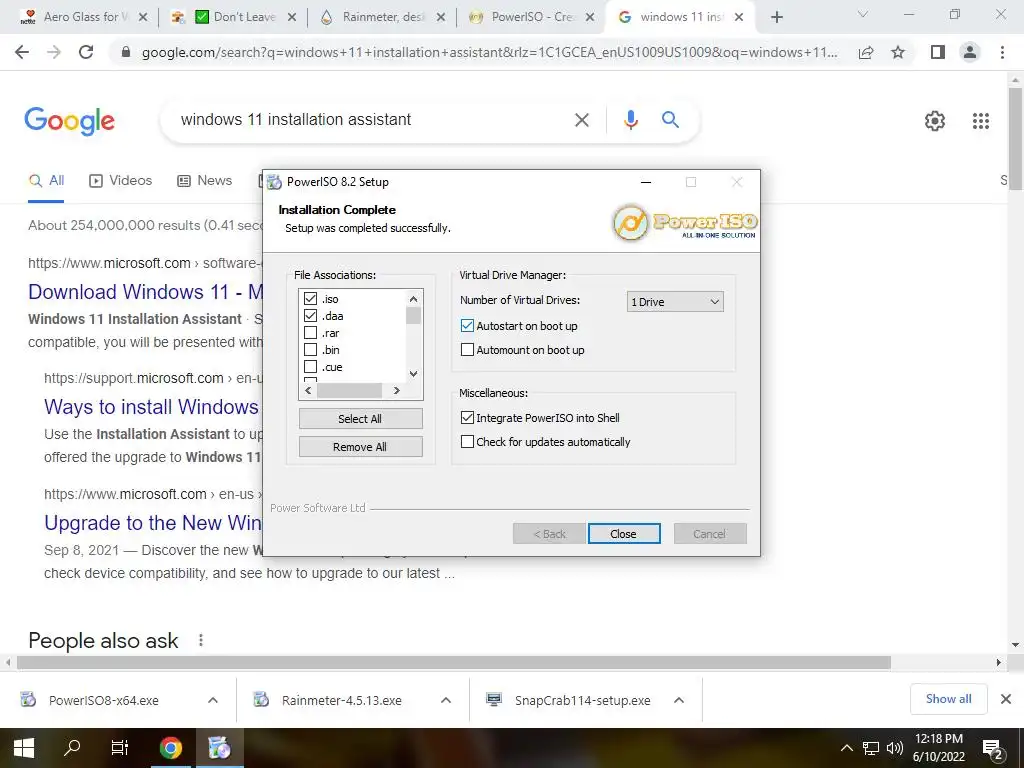Uncheck the .iso file association
Viewport: 1024px width, 768px height.
coord(310,299)
